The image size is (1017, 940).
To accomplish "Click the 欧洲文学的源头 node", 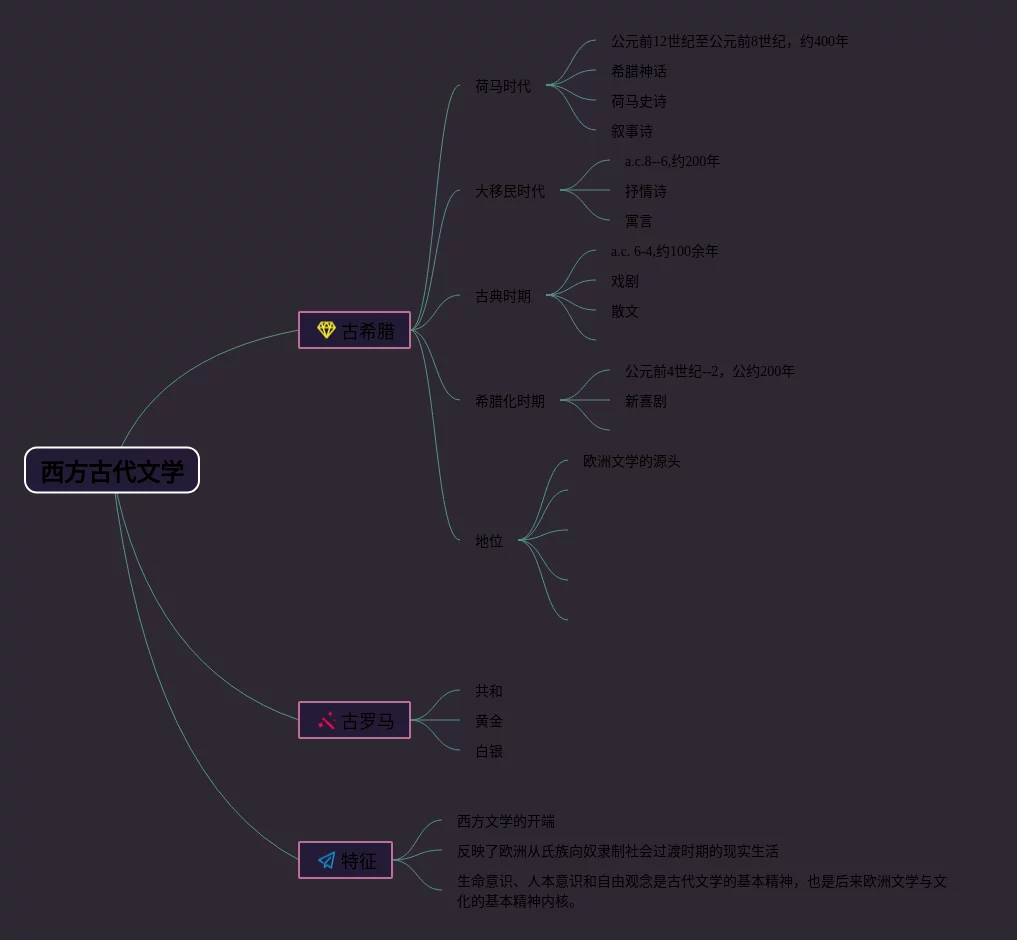I will pyautogui.click(x=632, y=461).
